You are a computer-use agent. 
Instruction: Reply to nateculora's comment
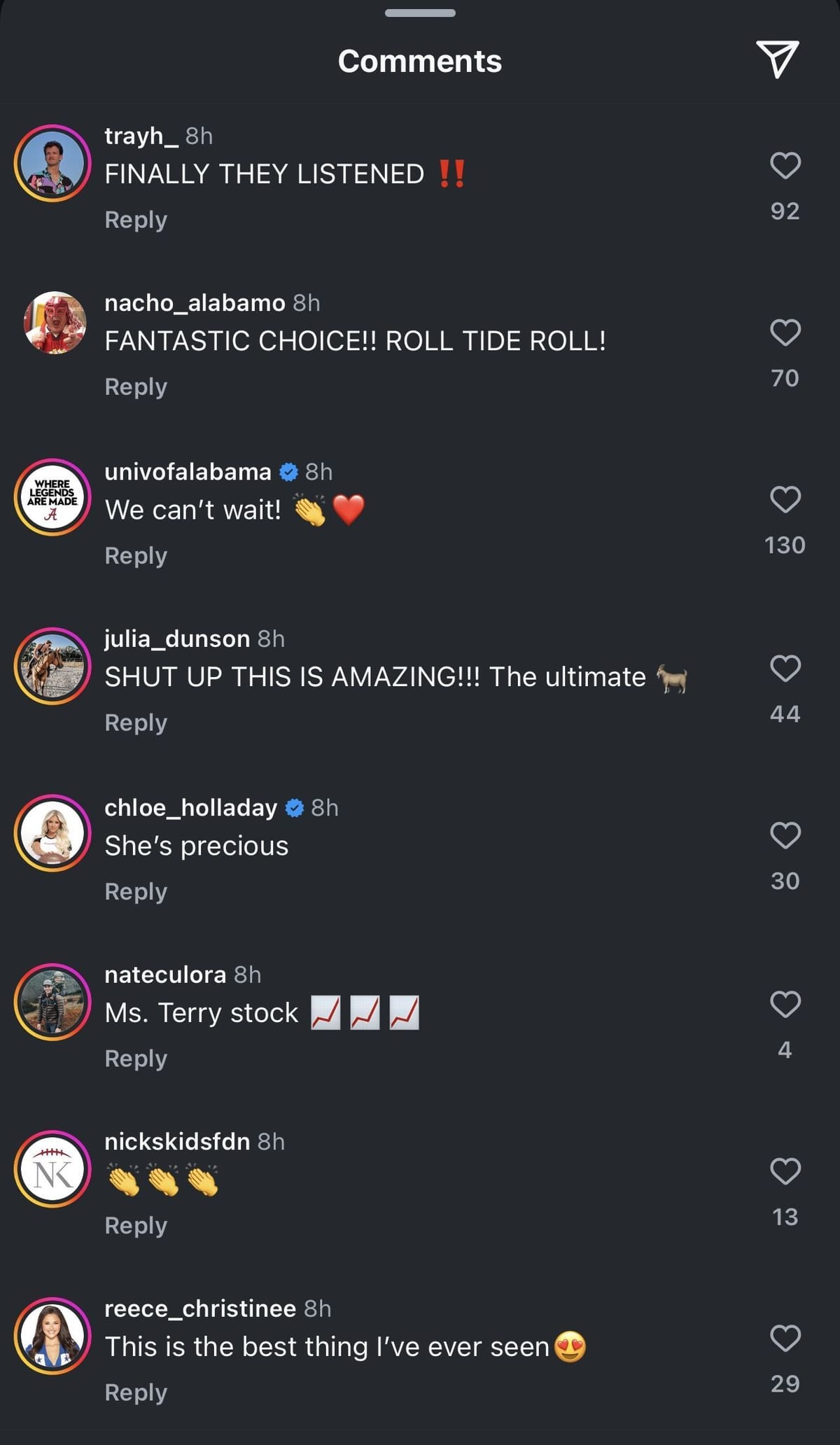(x=136, y=1059)
